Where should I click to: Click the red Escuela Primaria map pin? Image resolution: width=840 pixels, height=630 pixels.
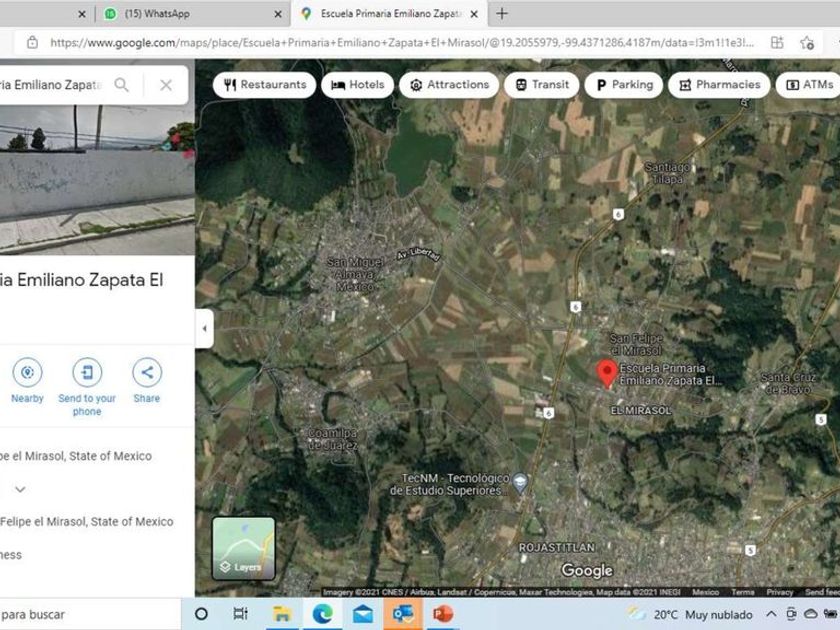(x=606, y=373)
